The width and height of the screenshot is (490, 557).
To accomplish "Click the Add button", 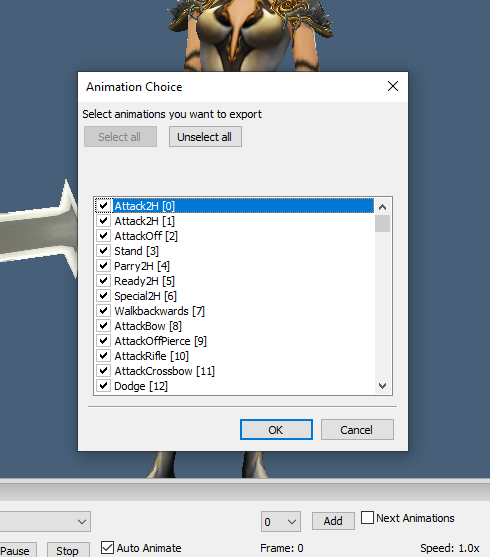I will click(333, 521).
